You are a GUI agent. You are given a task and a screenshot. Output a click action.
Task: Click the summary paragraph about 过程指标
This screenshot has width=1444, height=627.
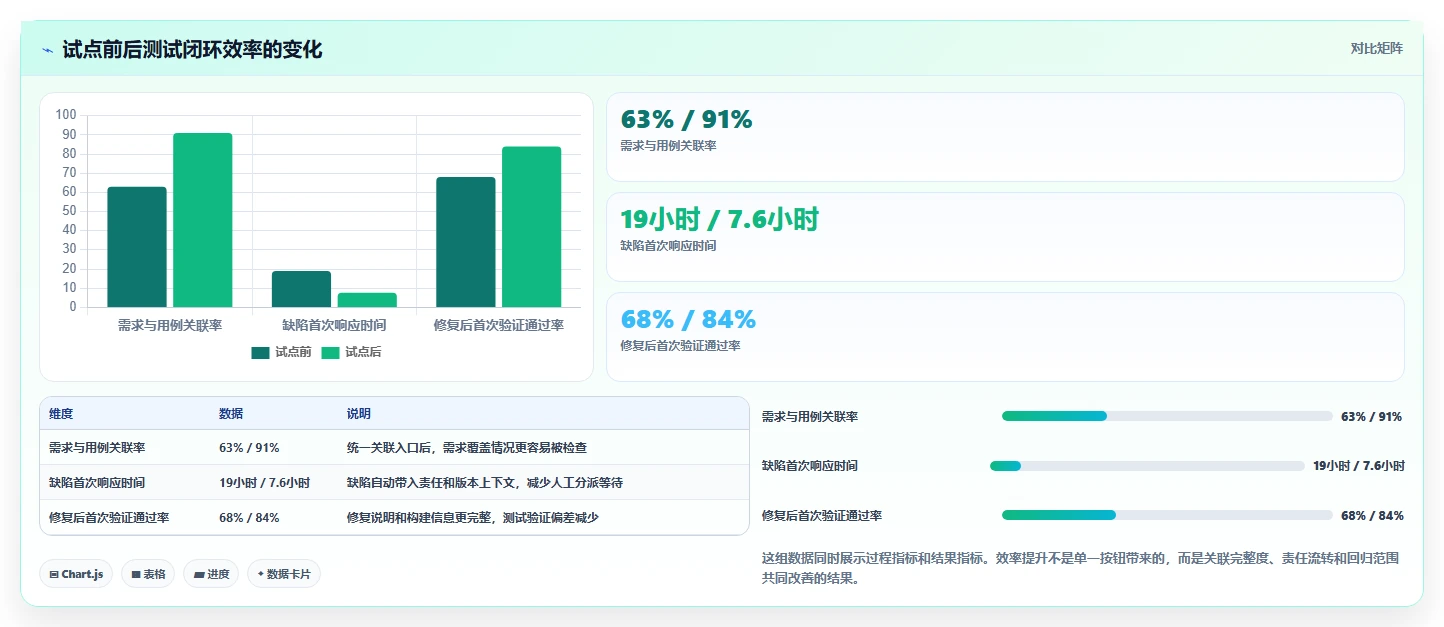click(1082, 567)
